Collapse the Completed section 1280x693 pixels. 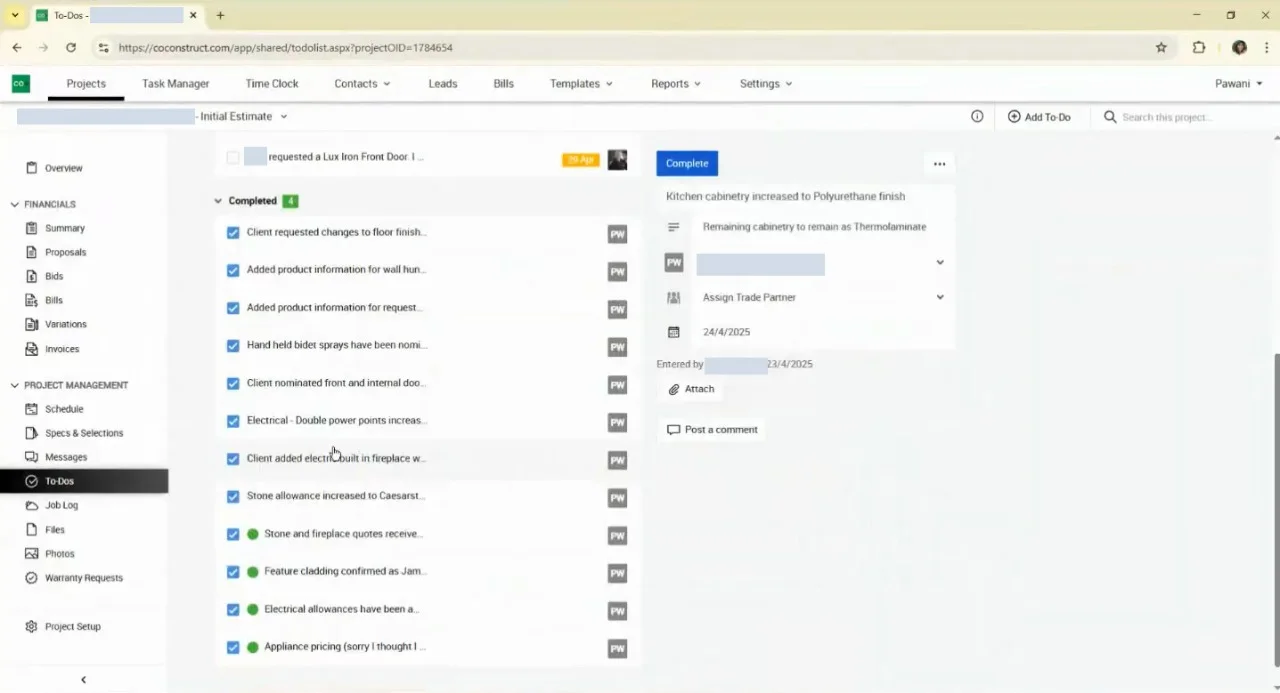point(218,201)
